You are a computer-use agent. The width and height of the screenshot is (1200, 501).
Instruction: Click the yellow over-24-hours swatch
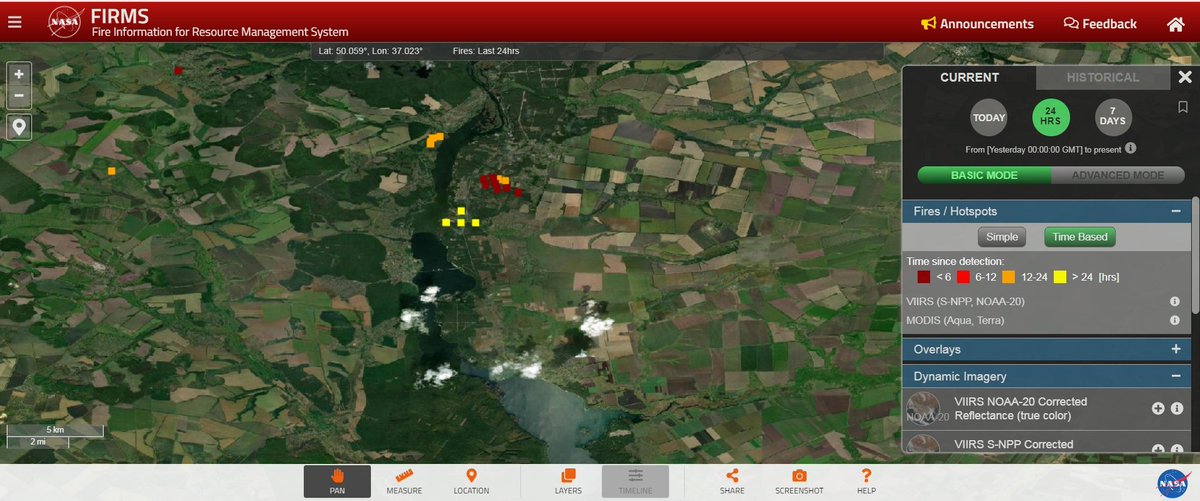point(1059,276)
